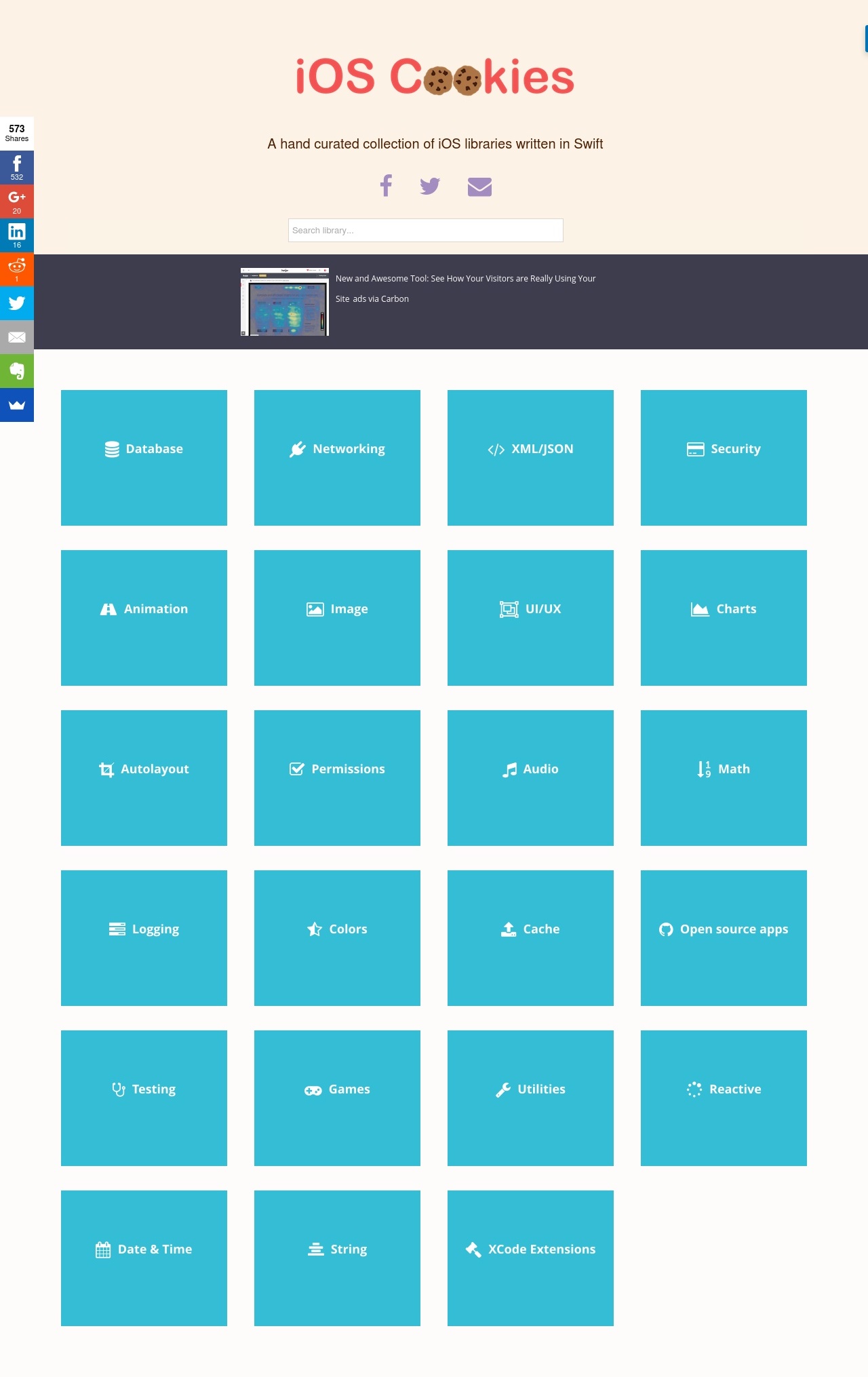Share on Facebook from the left share bar
This screenshot has width=868, height=1377.
click(17, 168)
